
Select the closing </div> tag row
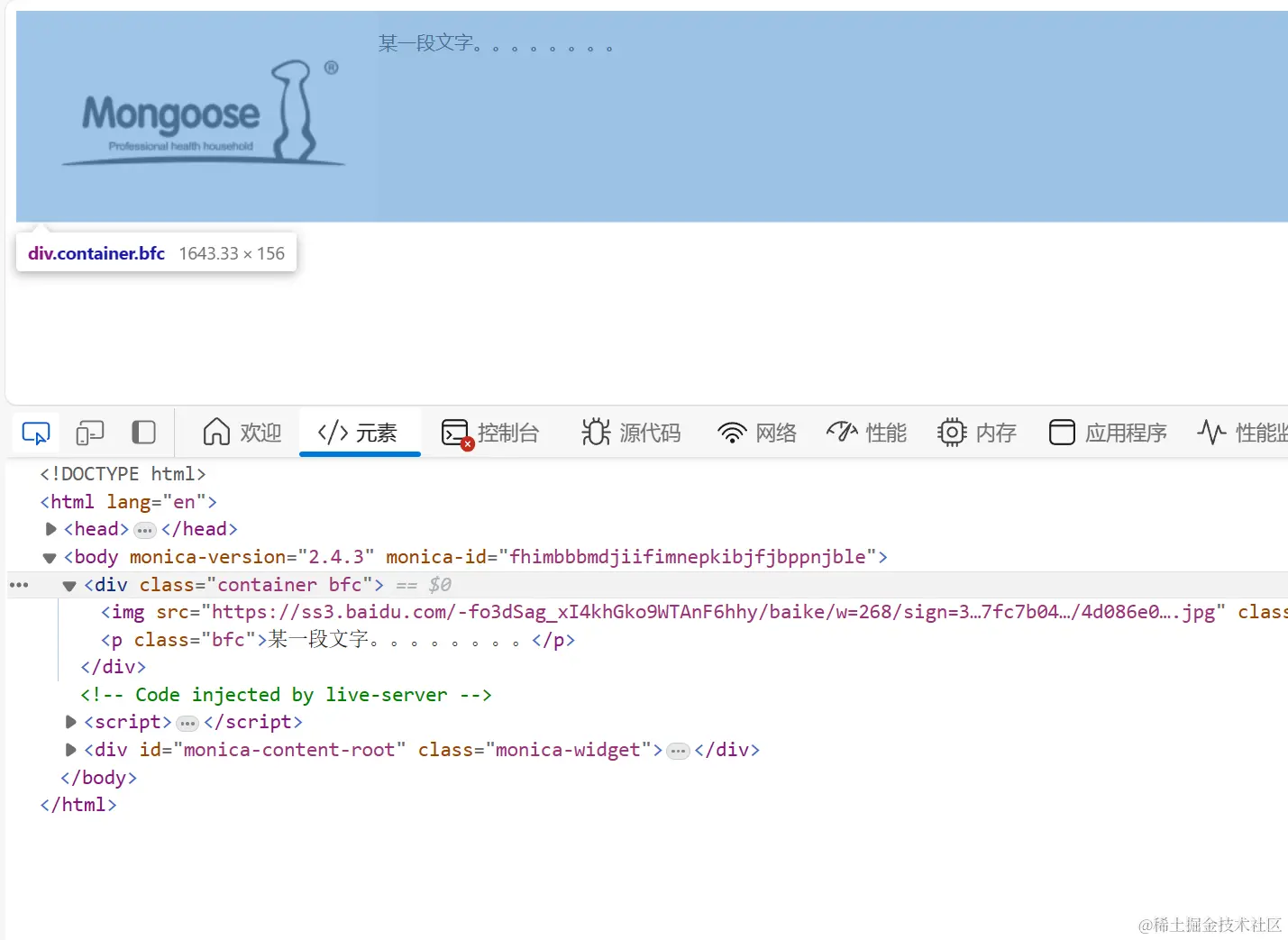point(113,667)
